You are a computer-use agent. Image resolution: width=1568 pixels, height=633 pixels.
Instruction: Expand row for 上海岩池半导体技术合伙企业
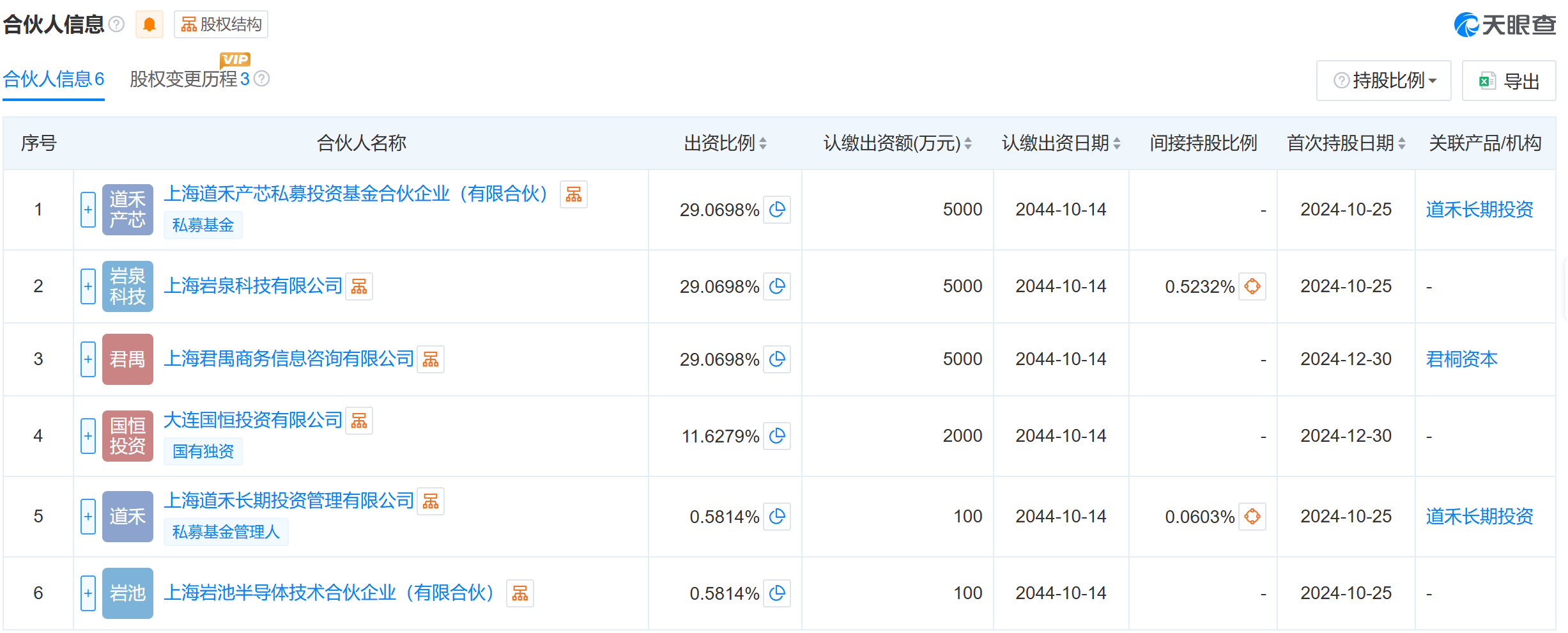[x=88, y=593]
